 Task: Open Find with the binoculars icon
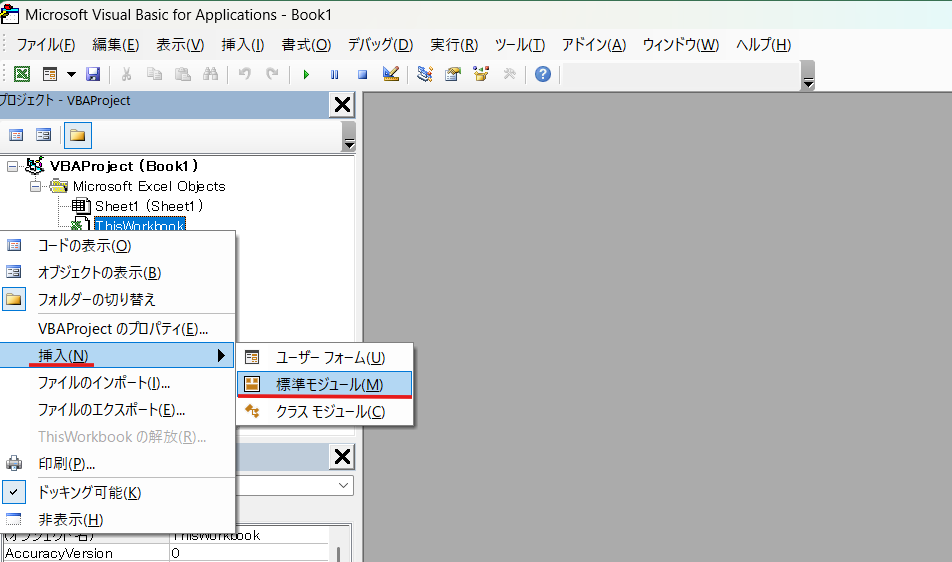(x=211, y=74)
